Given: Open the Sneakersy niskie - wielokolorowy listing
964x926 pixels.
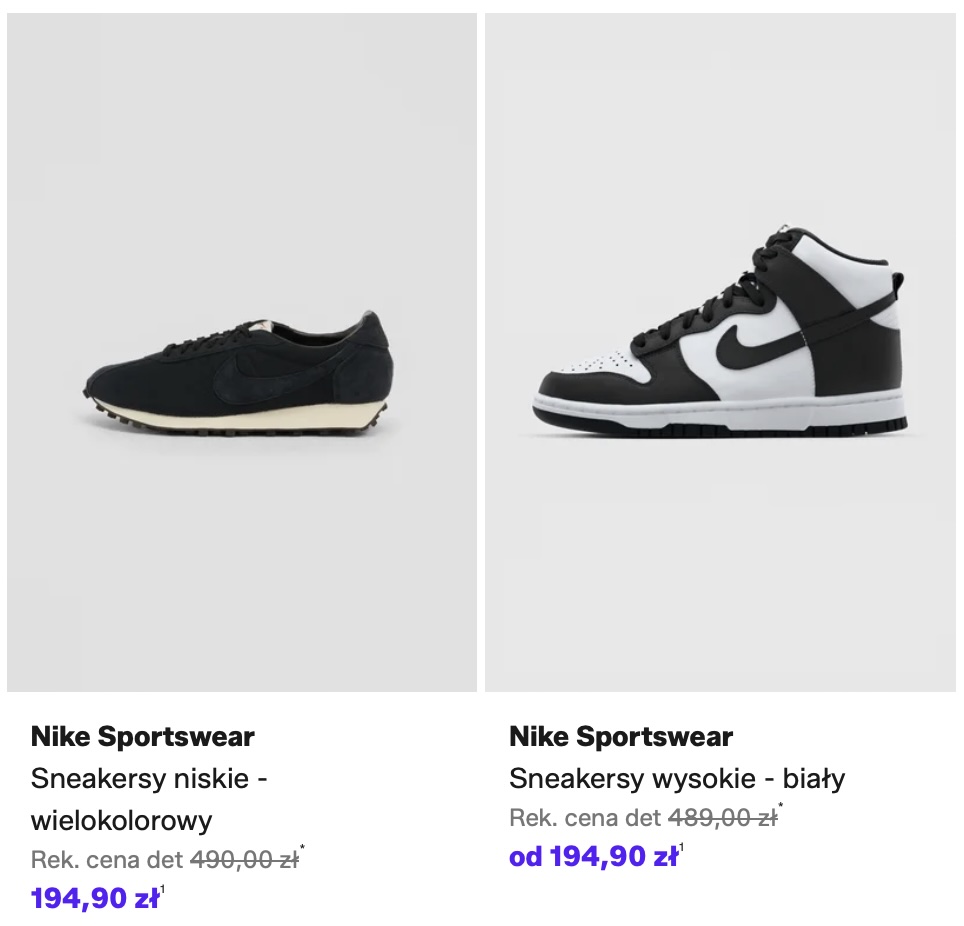Looking at the screenshot, I should (150, 799).
